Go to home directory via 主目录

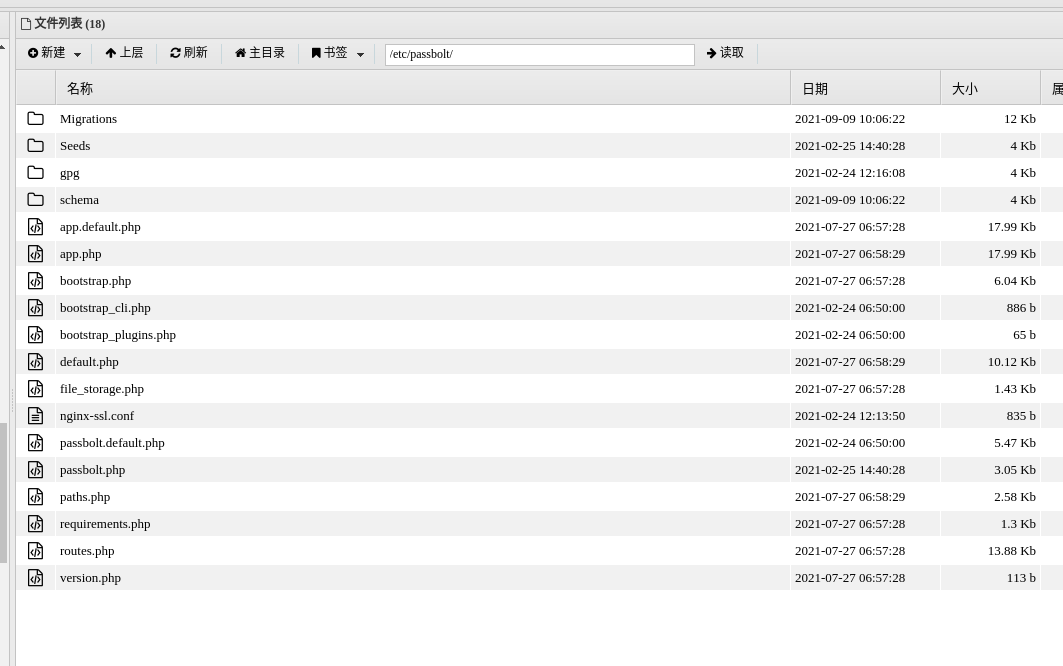coord(260,53)
